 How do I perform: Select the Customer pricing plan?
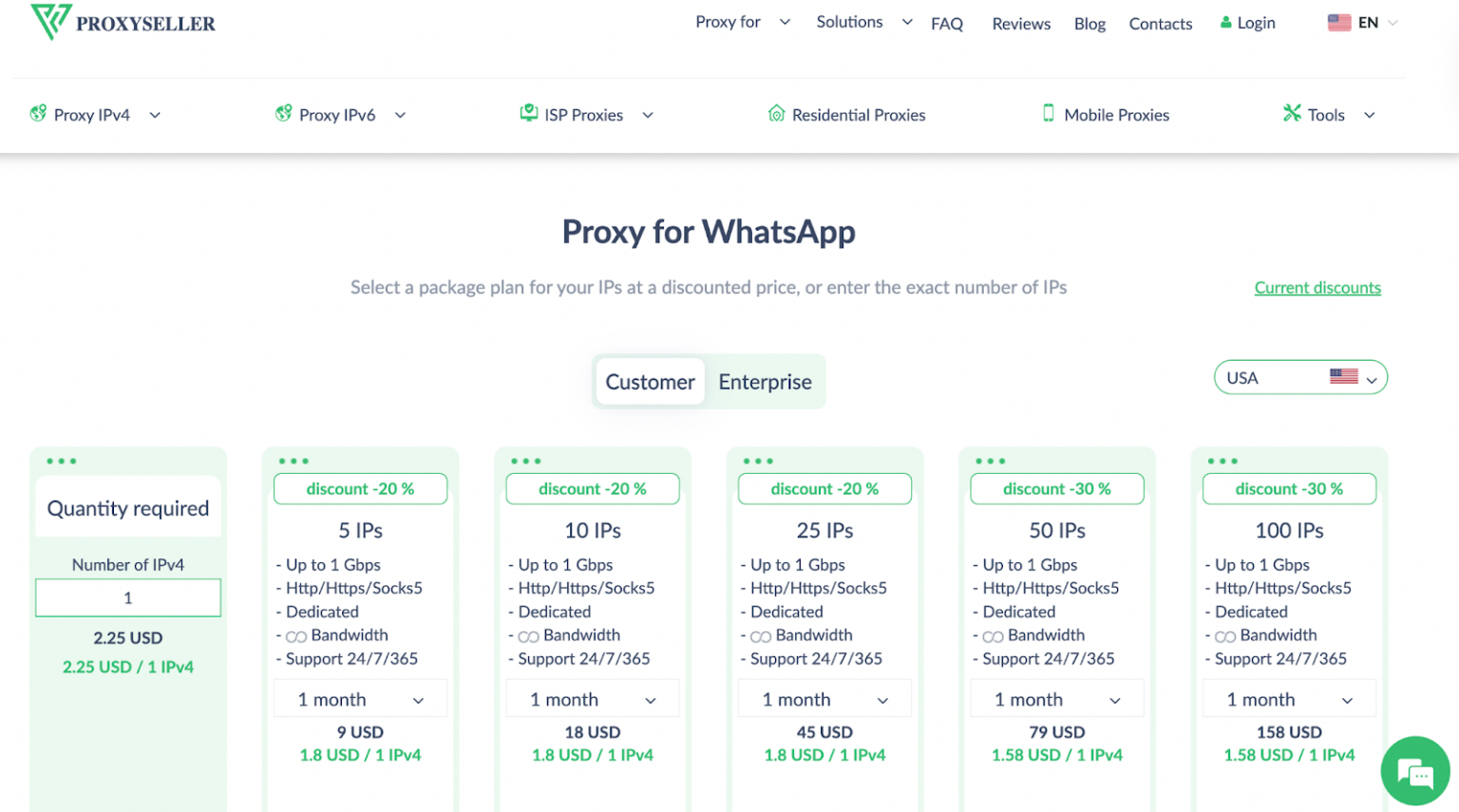pyautogui.click(x=650, y=382)
